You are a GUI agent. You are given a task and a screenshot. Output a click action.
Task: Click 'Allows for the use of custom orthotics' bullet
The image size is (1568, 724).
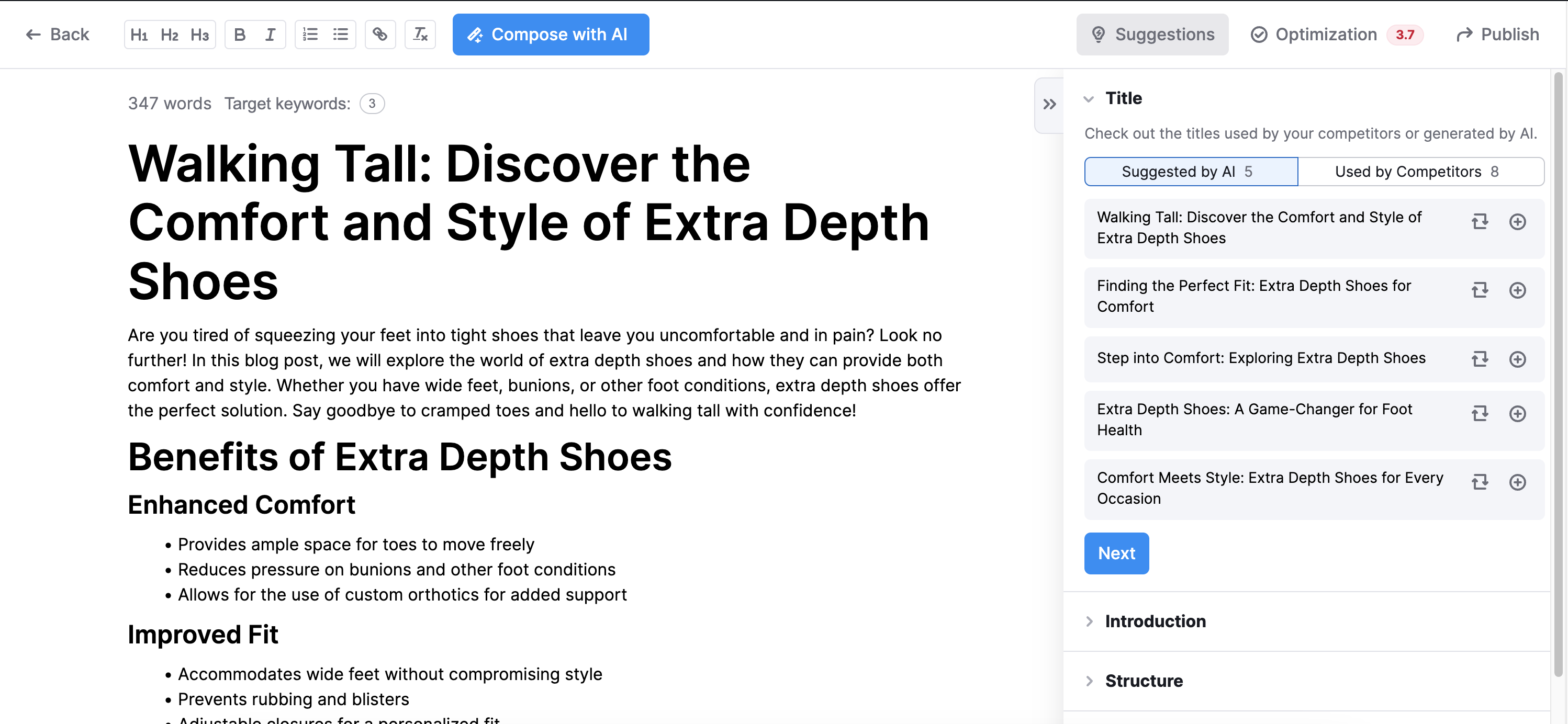402,594
